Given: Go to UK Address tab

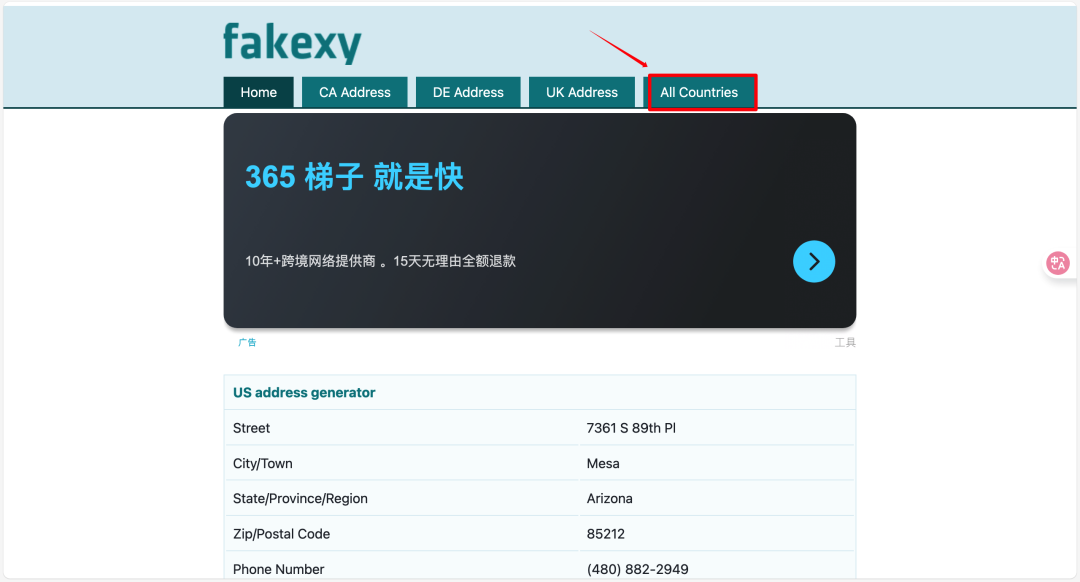Looking at the screenshot, I should (581, 92).
